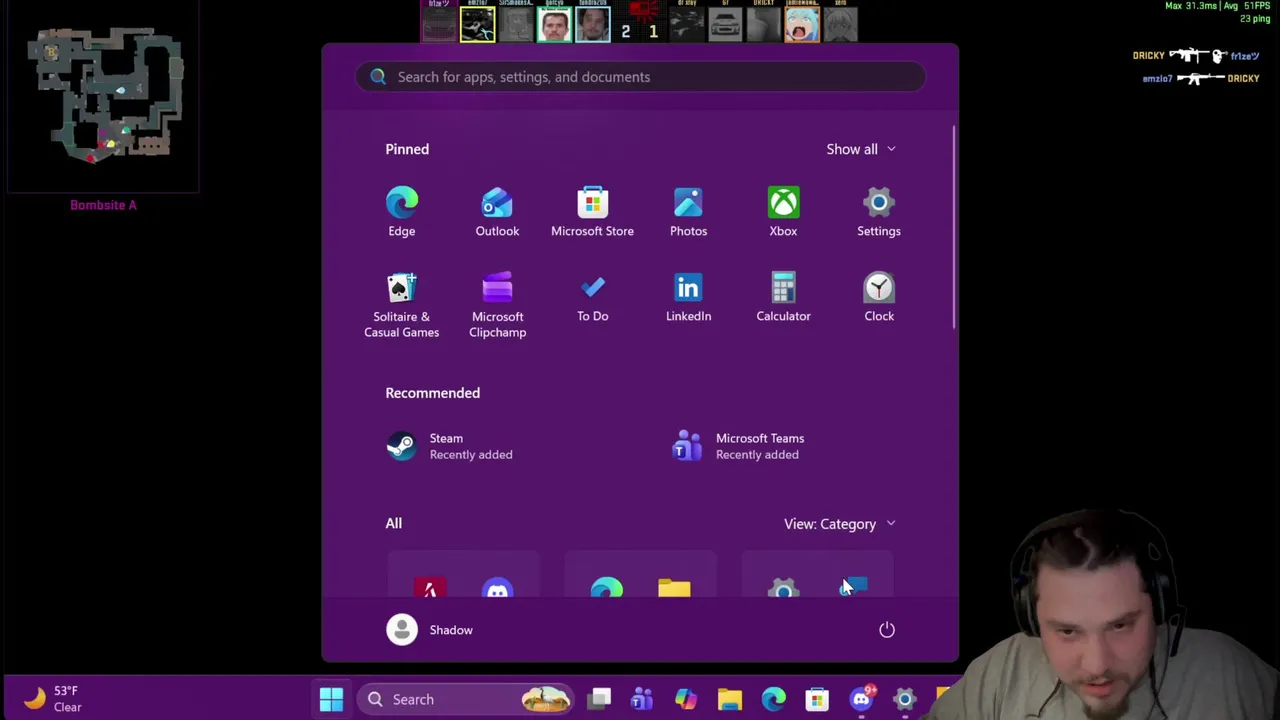Image resolution: width=1280 pixels, height=720 pixels.
Task: Open Settings from the taskbar
Action: [x=904, y=699]
